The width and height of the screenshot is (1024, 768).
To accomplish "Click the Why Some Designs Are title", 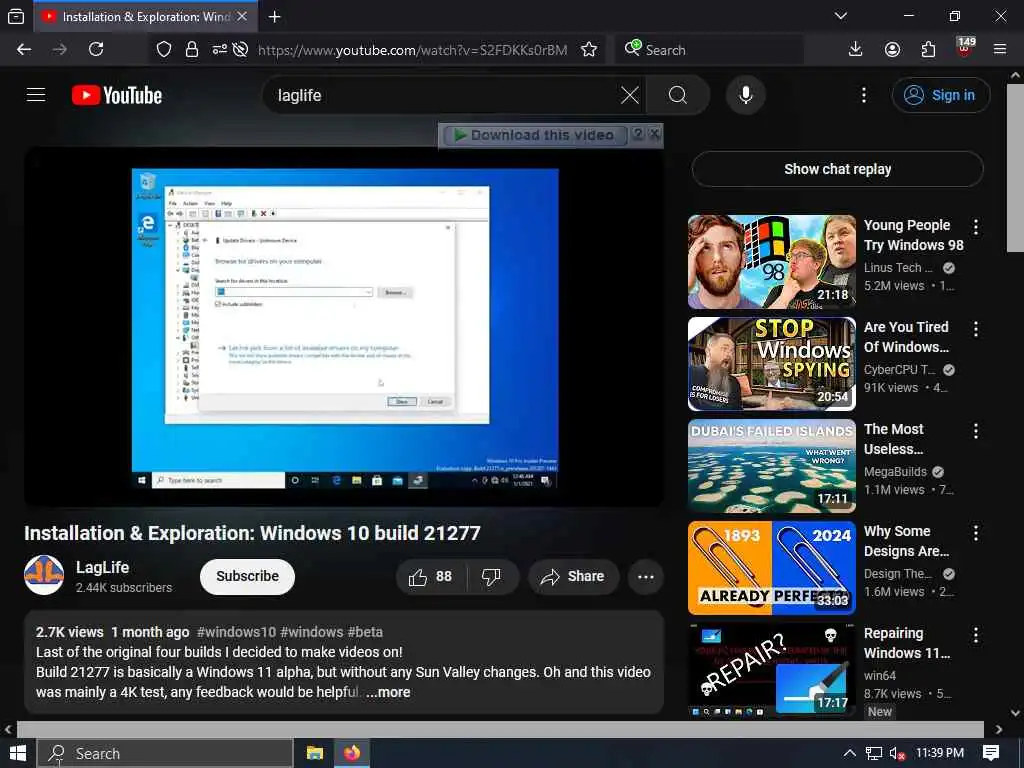I will (906, 541).
